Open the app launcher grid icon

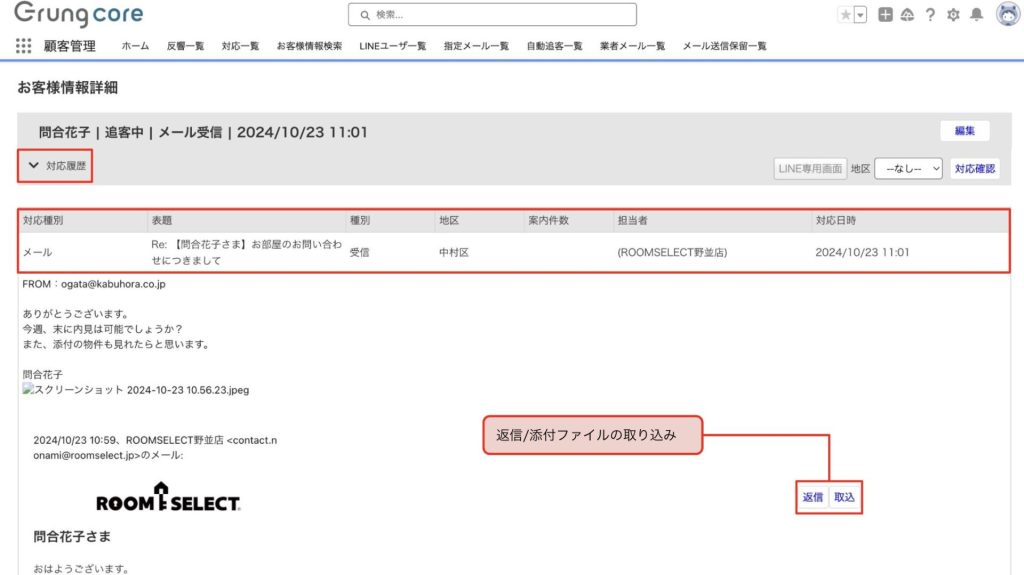pos(23,46)
